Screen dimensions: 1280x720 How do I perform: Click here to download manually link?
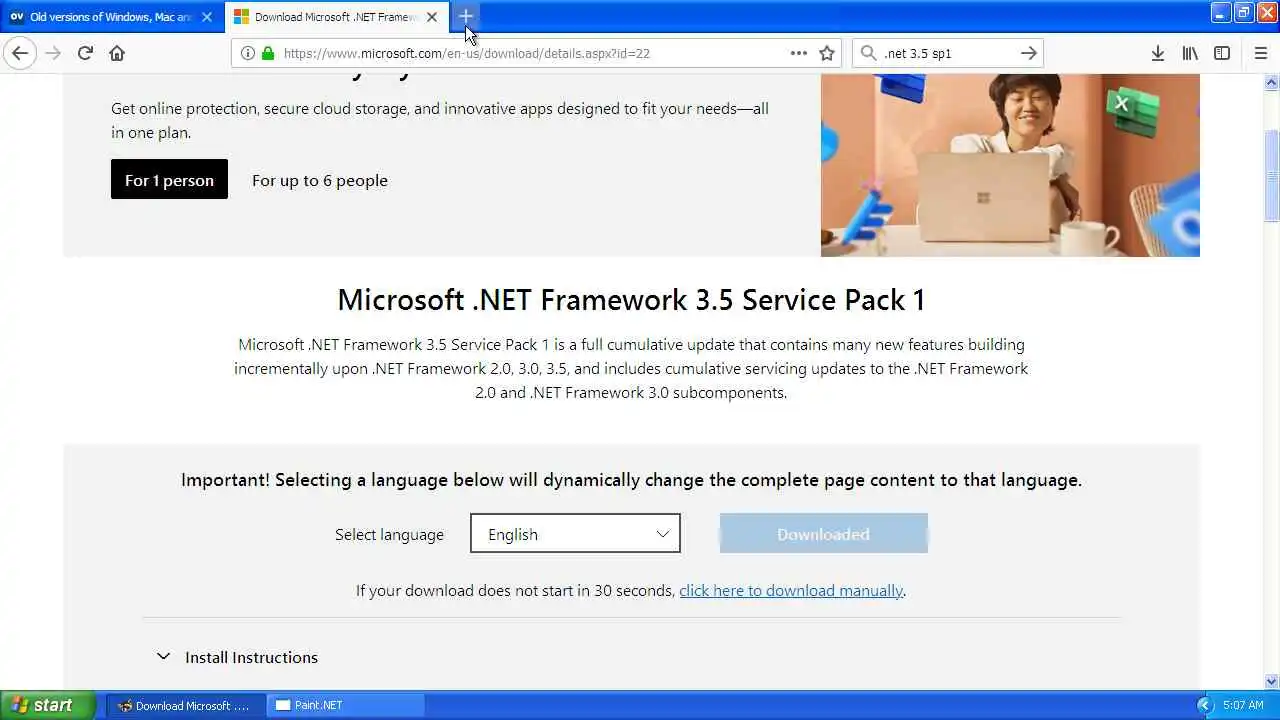tap(791, 590)
